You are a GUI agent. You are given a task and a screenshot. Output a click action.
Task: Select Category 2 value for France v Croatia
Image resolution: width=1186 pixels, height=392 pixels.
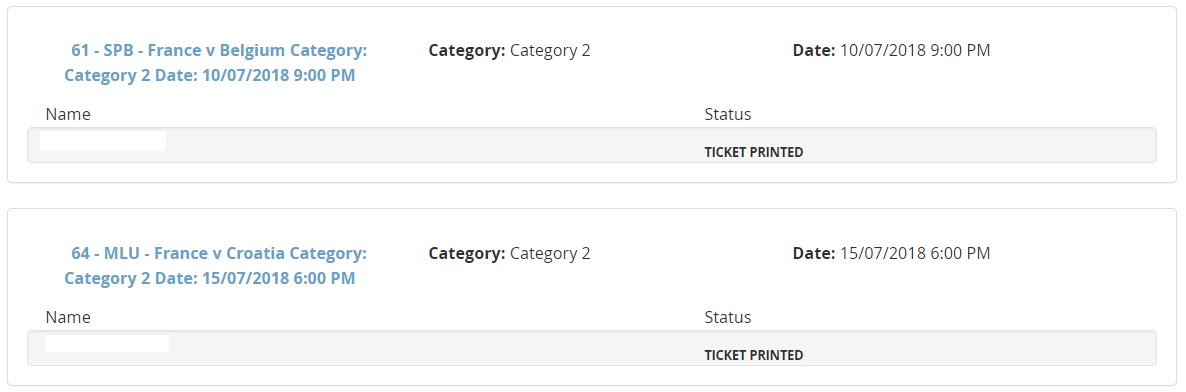click(551, 254)
